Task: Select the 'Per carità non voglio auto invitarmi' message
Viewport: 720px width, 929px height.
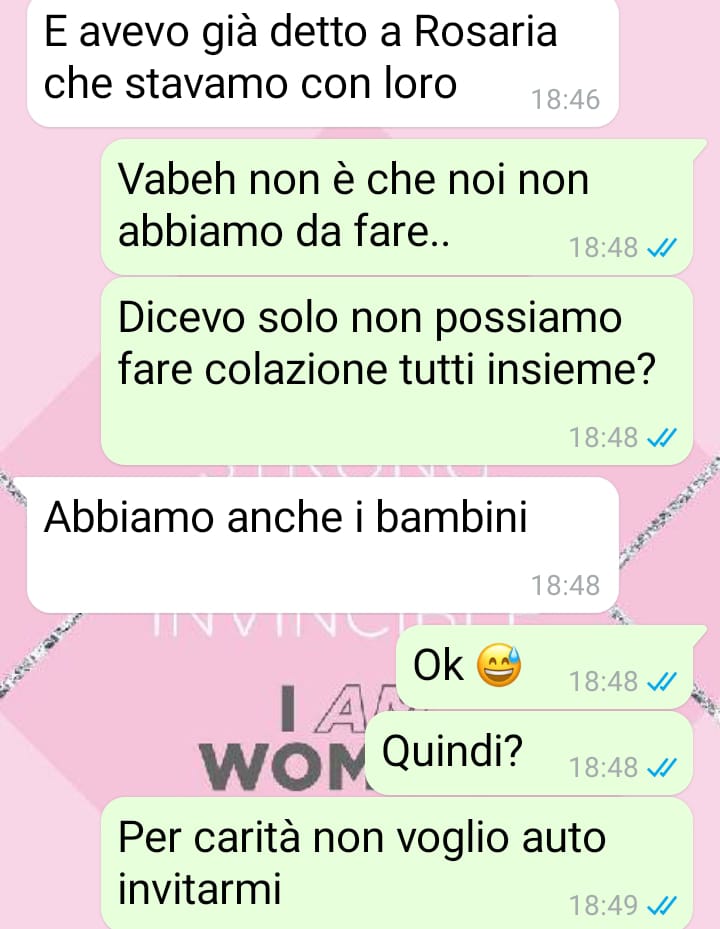Action: 396,864
